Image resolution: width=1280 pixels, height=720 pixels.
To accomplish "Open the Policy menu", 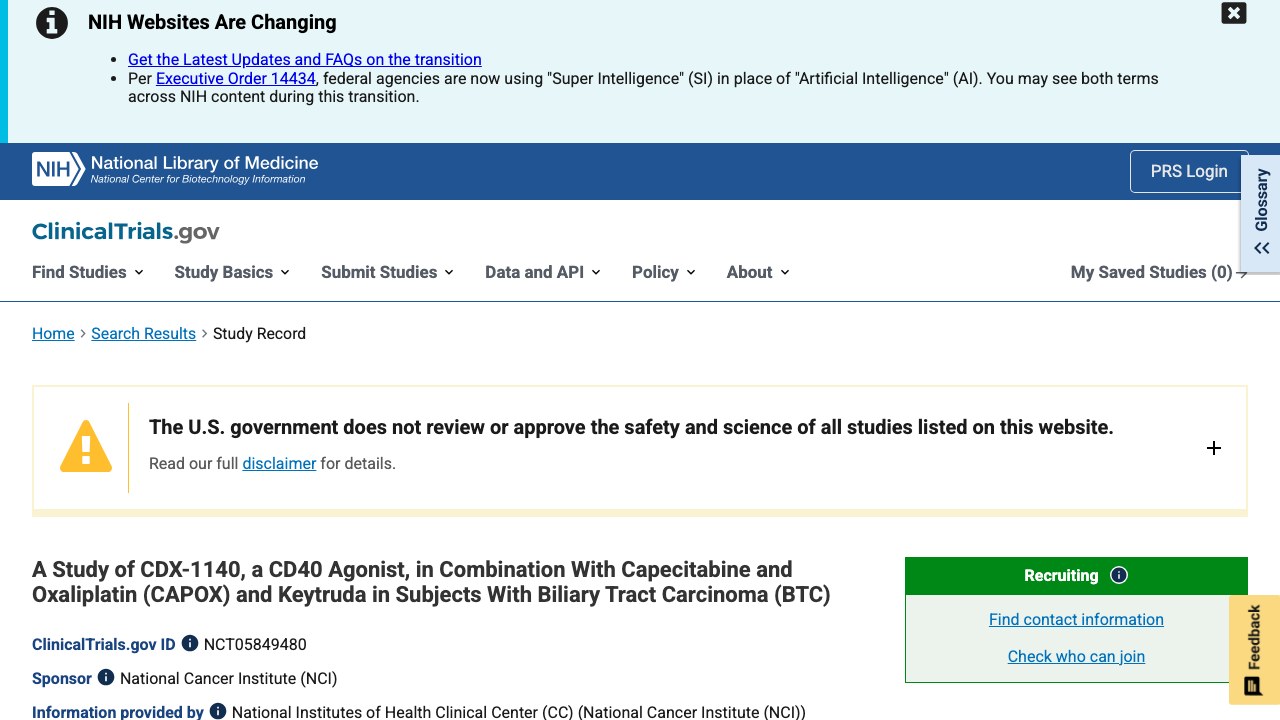I will [x=664, y=272].
